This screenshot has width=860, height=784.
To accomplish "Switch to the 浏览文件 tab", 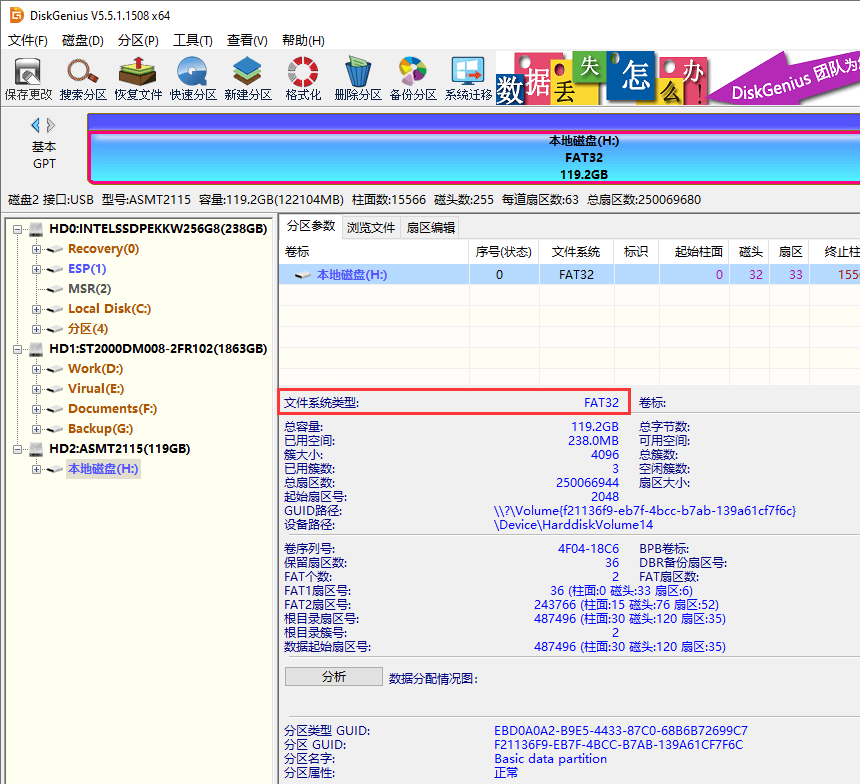I will pyautogui.click(x=371, y=227).
